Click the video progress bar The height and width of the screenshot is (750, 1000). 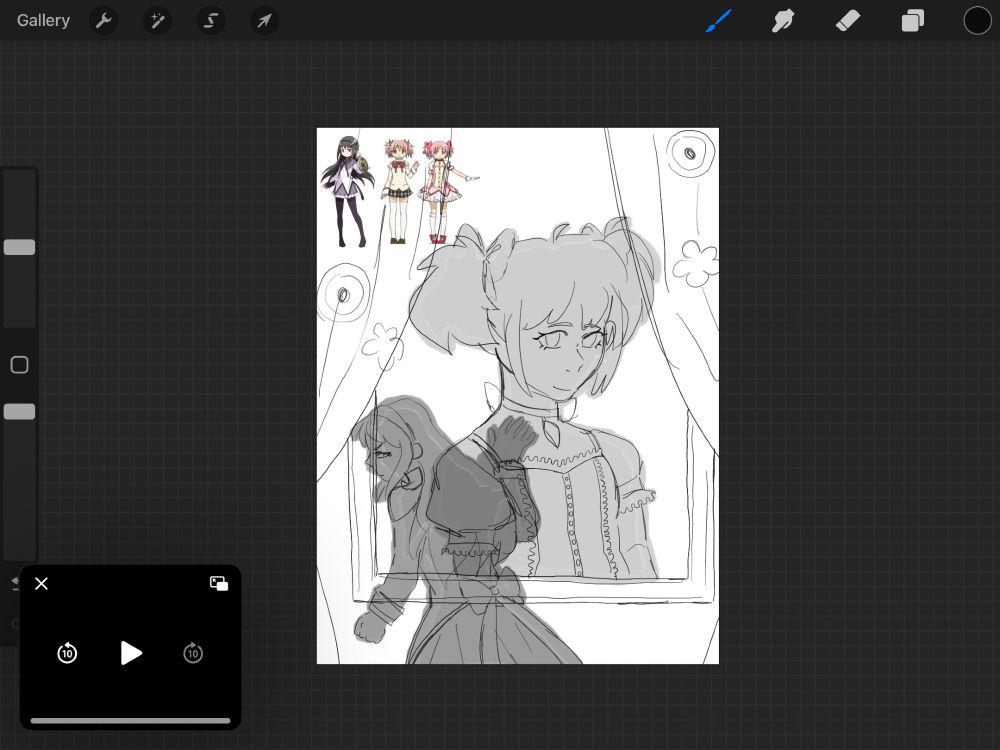(131, 721)
